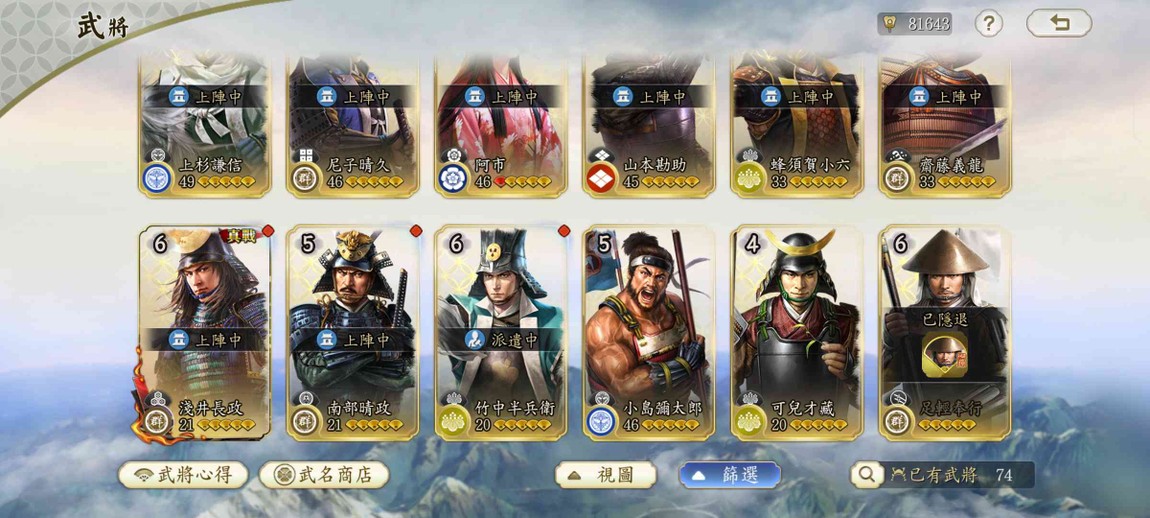
Task: Open the 尼子晴久 general card
Action: coord(353,123)
